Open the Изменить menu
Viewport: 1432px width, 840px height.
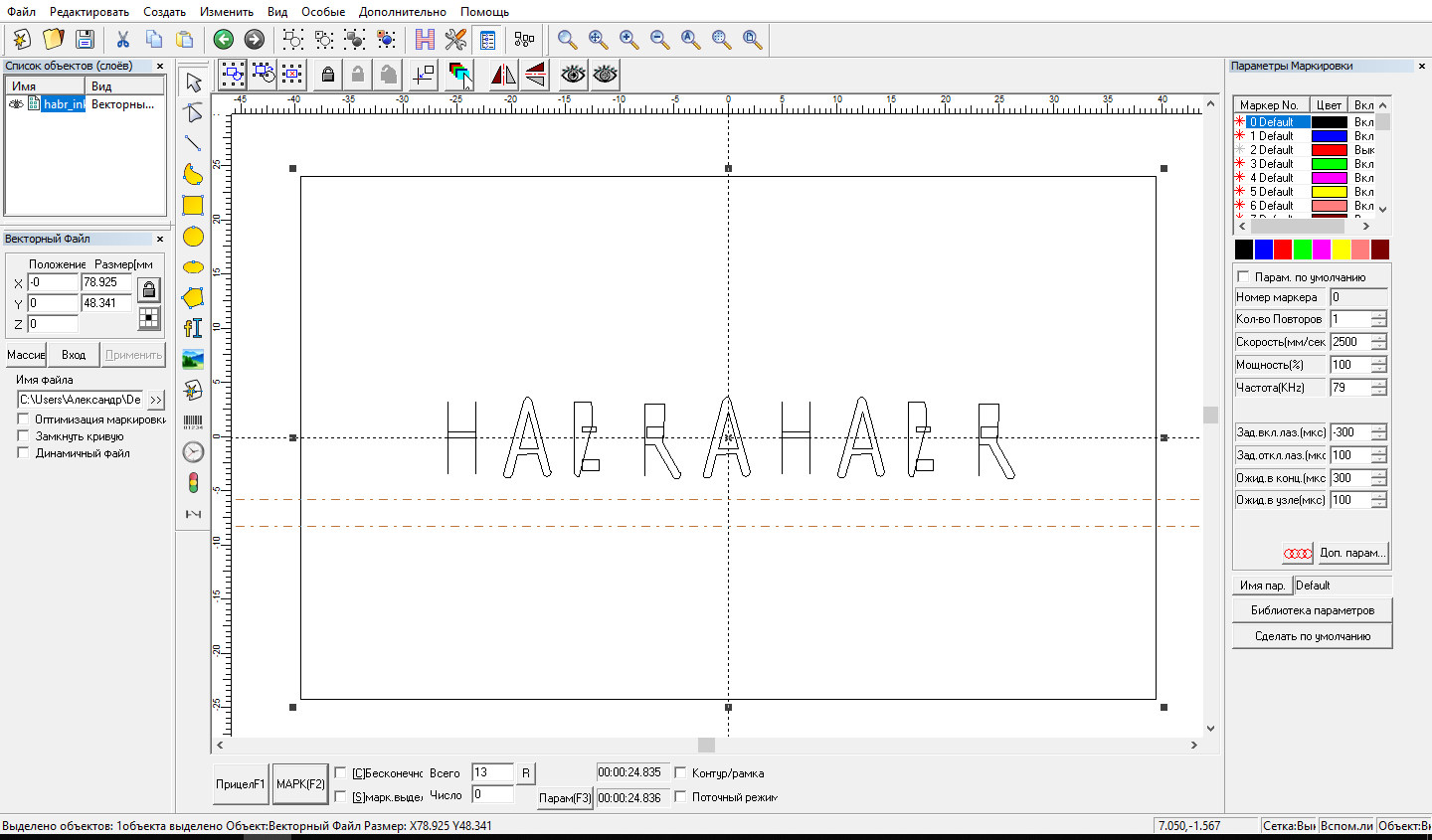tap(227, 12)
